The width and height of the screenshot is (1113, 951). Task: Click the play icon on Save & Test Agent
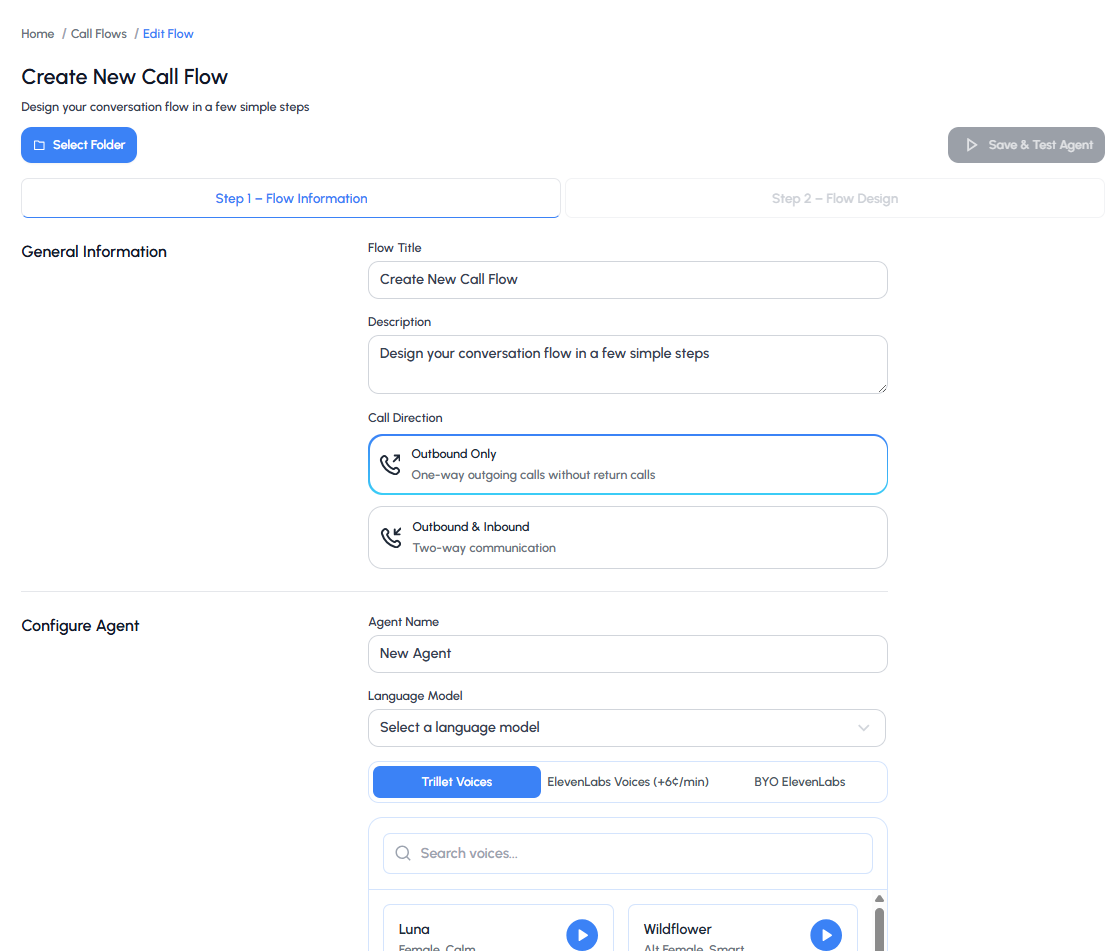(x=971, y=145)
